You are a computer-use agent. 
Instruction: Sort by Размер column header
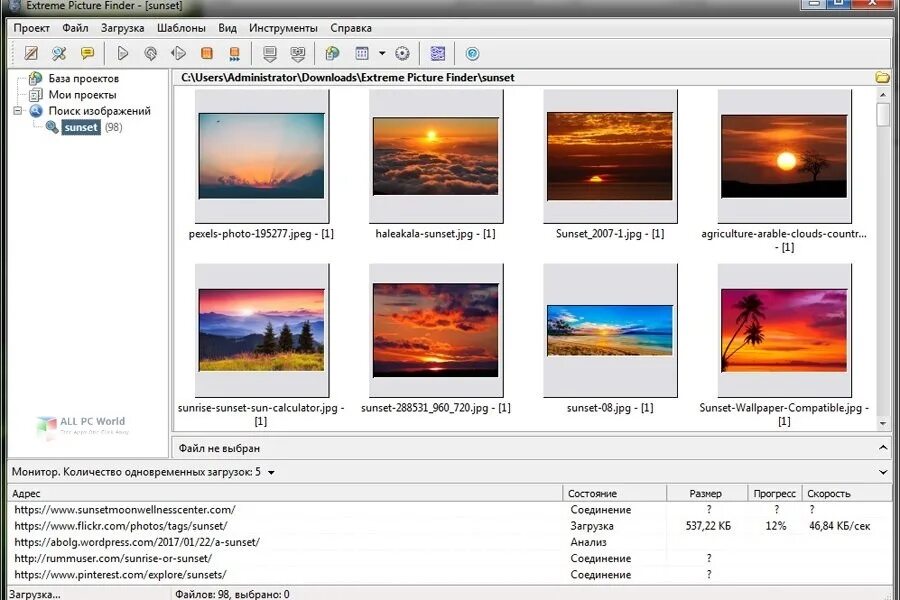707,493
